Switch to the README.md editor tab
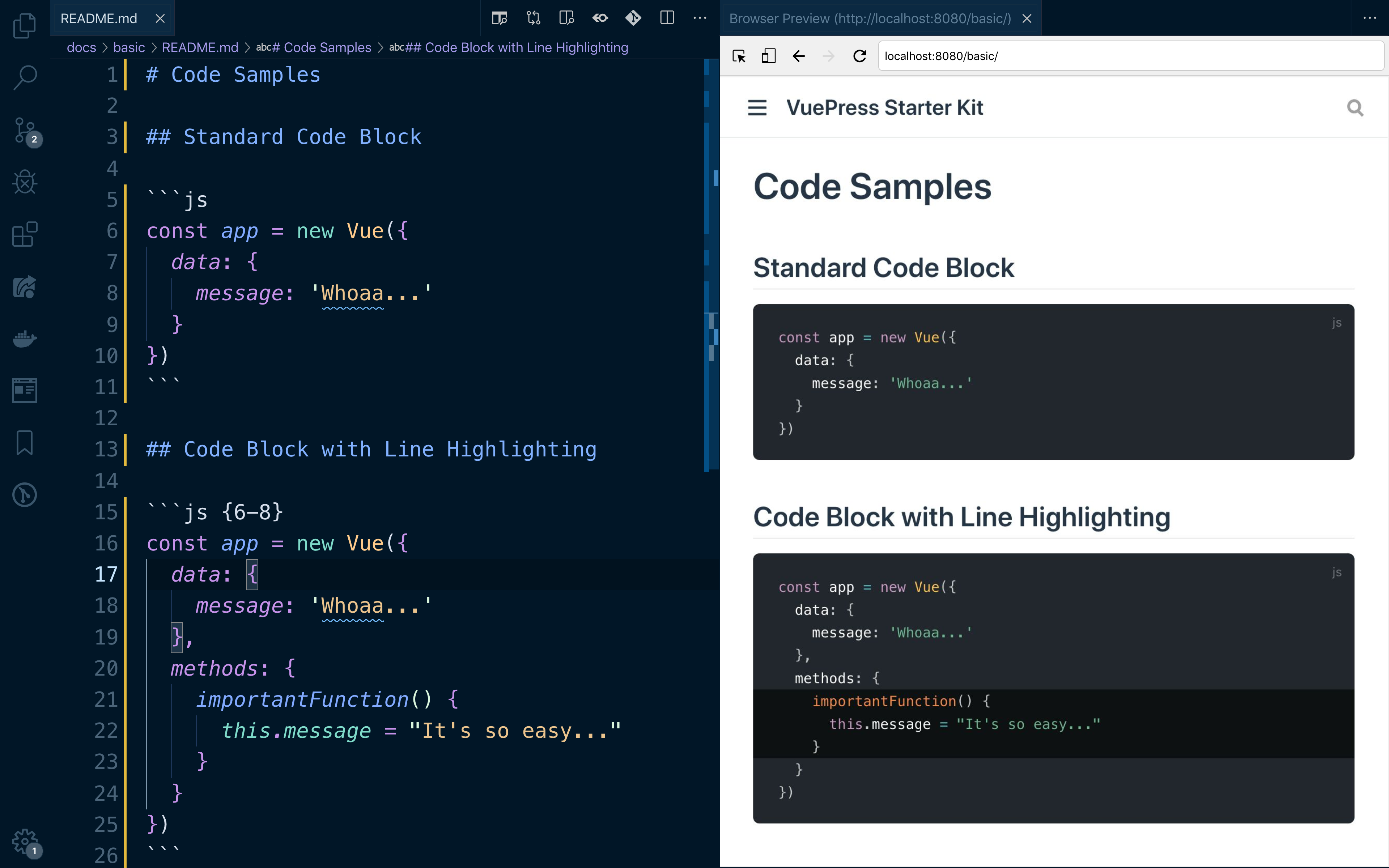The height and width of the screenshot is (868, 1389). (99, 18)
